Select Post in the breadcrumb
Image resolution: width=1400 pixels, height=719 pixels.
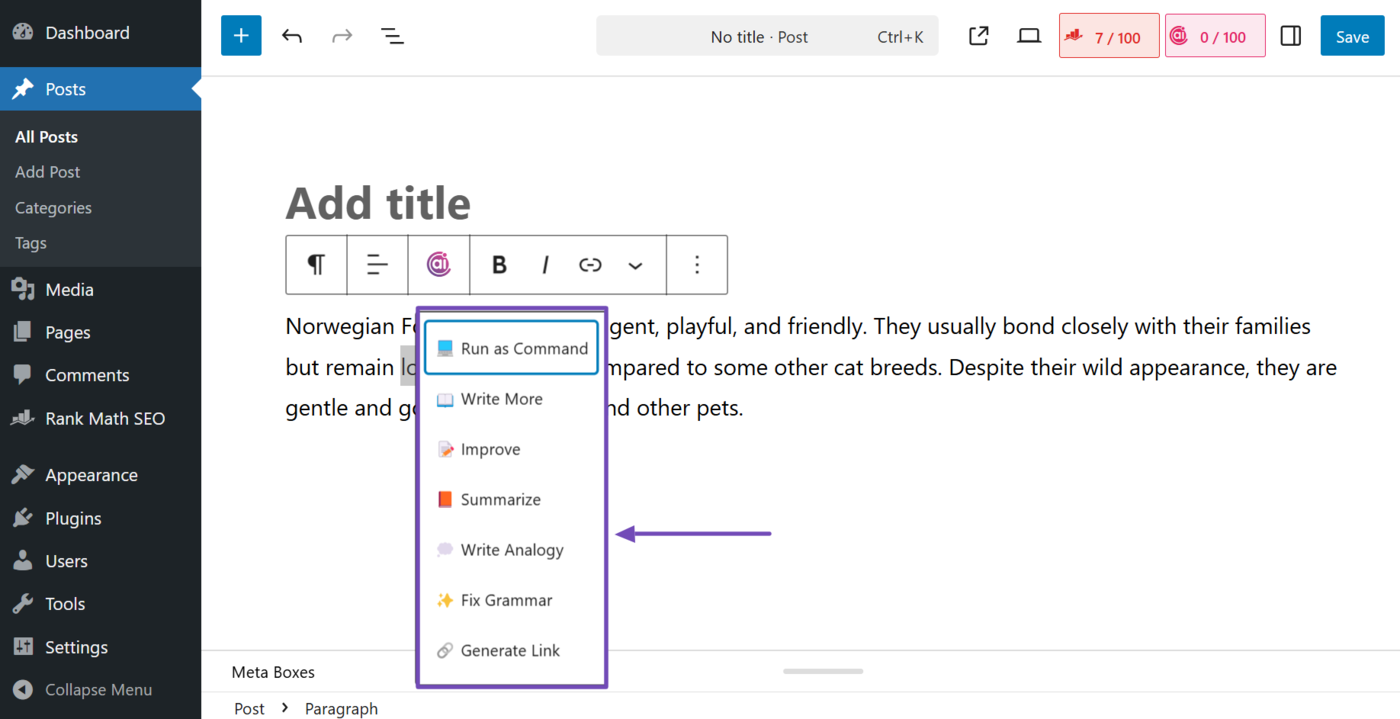249,708
